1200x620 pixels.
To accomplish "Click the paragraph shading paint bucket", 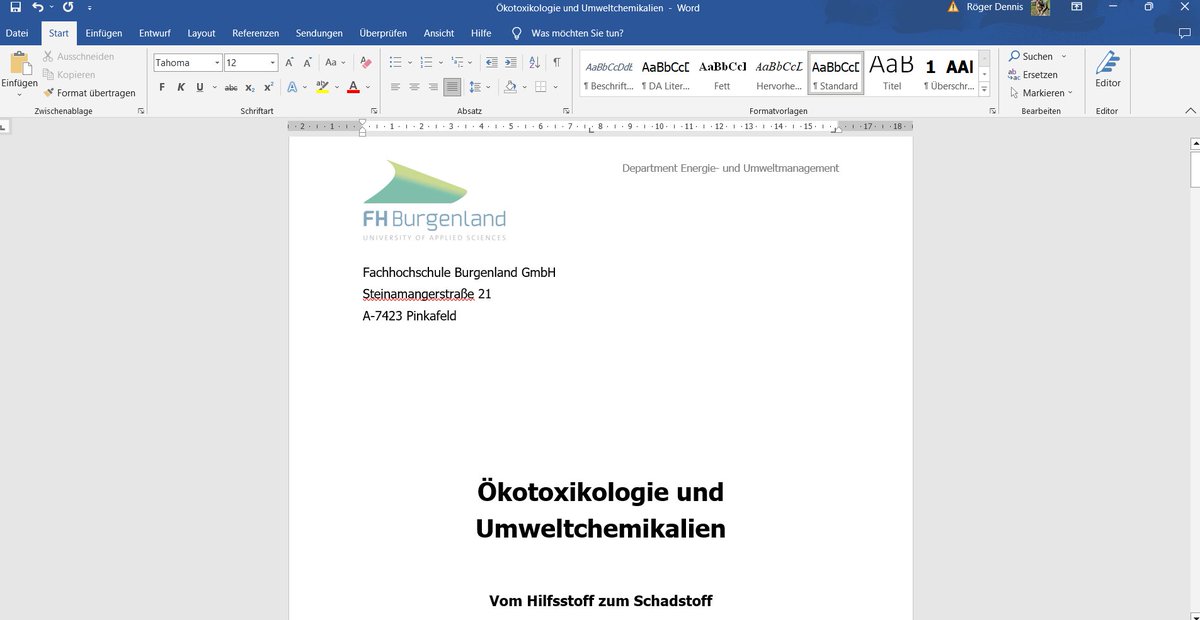I will pyautogui.click(x=510, y=87).
